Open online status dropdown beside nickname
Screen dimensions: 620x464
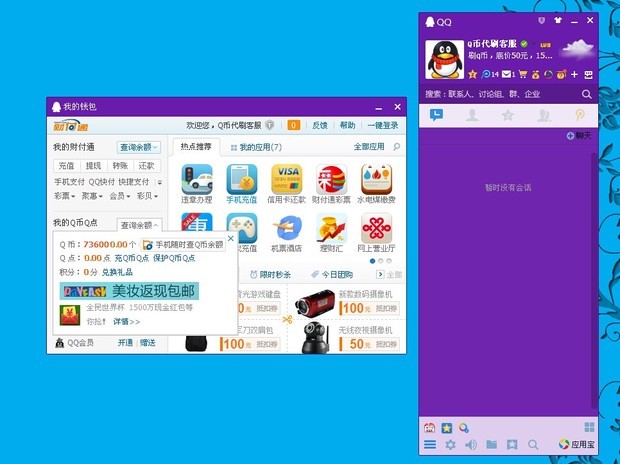[534, 44]
